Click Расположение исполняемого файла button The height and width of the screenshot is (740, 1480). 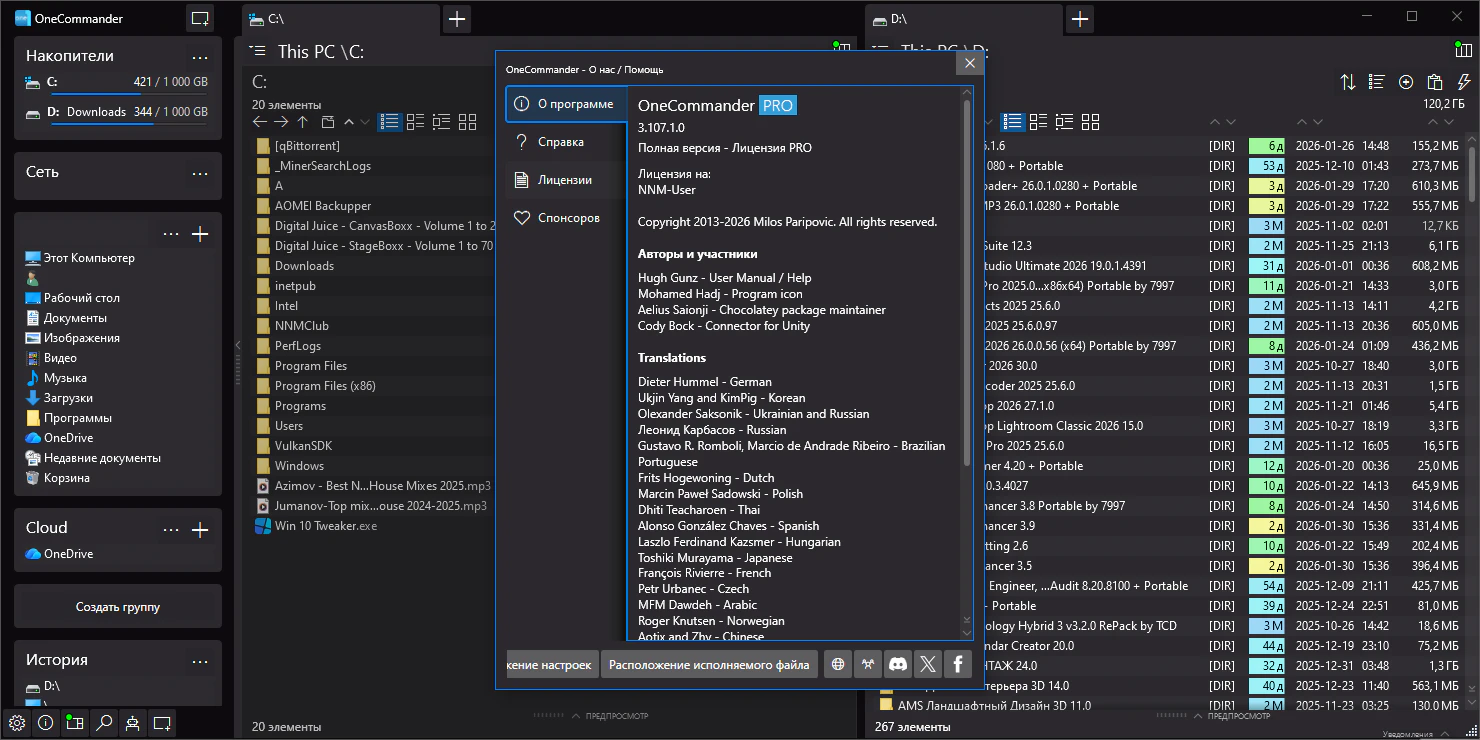(709, 664)
